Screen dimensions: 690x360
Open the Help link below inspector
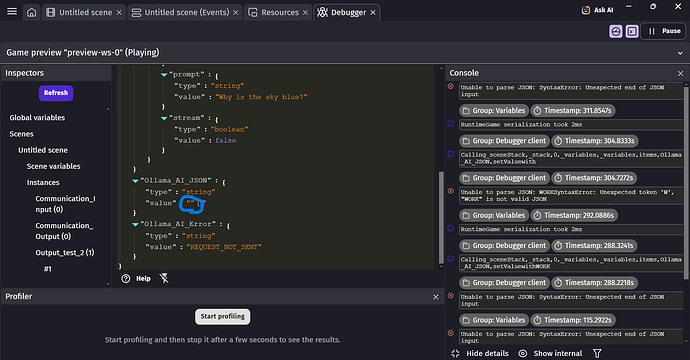(143, 279)
